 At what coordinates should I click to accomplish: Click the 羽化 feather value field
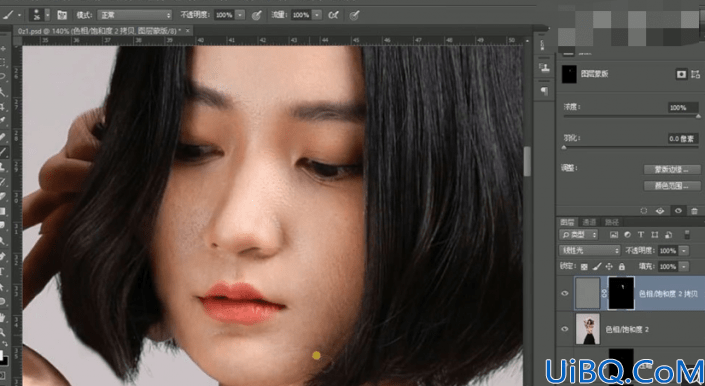click(683, 139)
